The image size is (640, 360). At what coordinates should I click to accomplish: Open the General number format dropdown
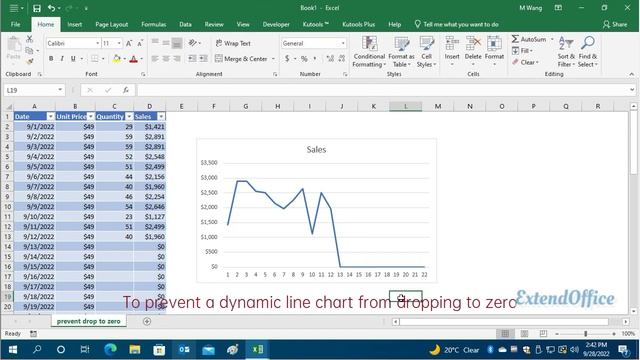tap(343, 43)
